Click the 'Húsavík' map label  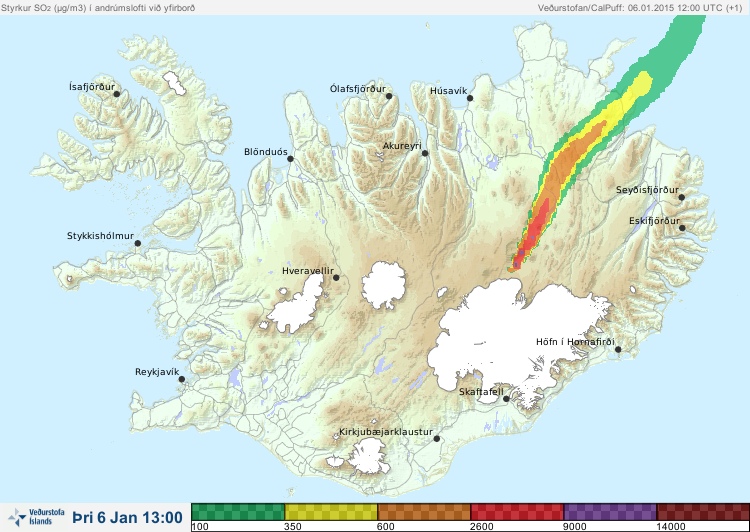click(449, 91)
